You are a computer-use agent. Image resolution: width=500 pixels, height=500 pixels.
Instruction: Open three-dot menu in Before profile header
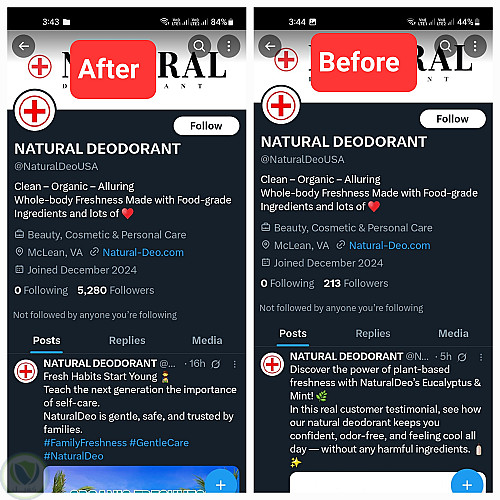tap(475, 45)
